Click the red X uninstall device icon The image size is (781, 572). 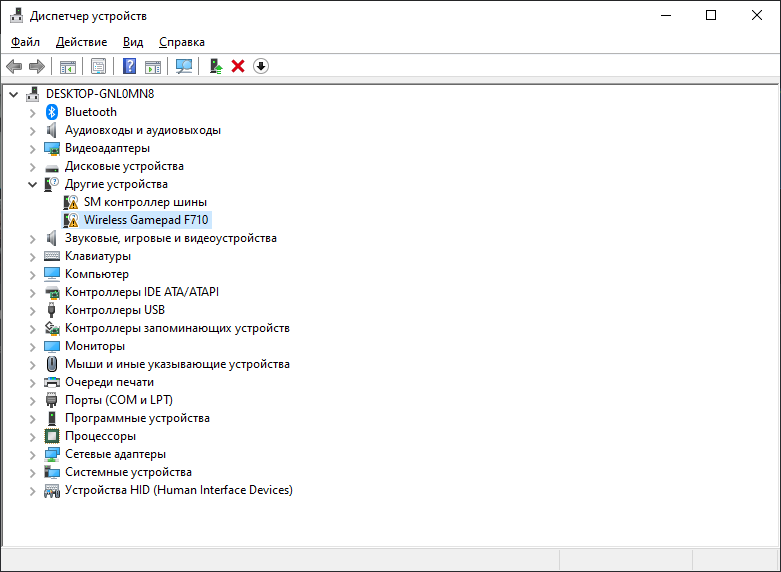tap(238, 66)
